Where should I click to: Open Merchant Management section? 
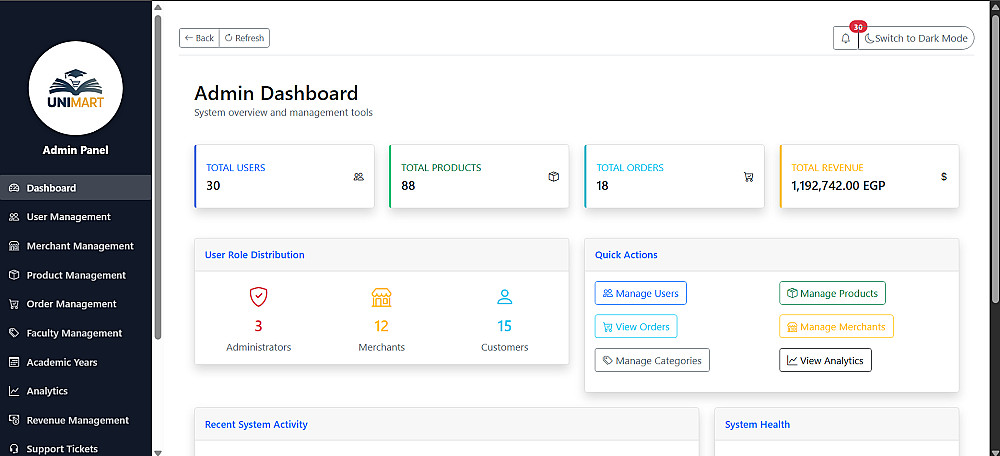[x=79, y=246]
